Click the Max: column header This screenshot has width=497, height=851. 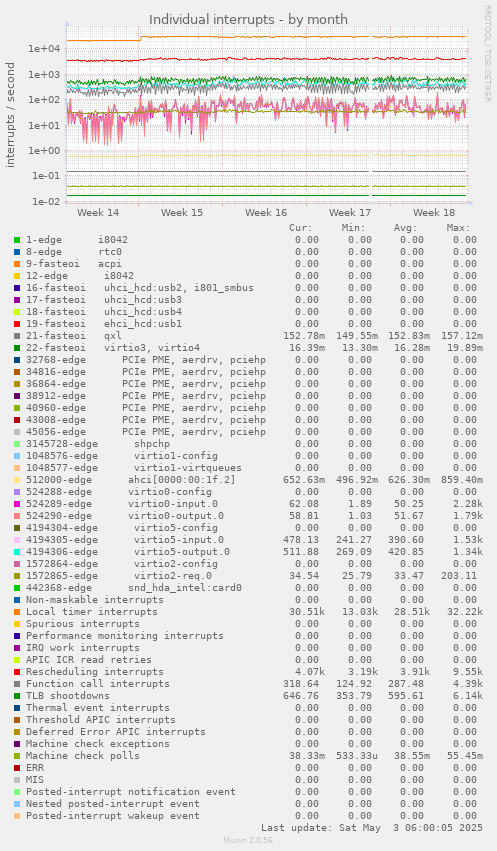[458, 228]
